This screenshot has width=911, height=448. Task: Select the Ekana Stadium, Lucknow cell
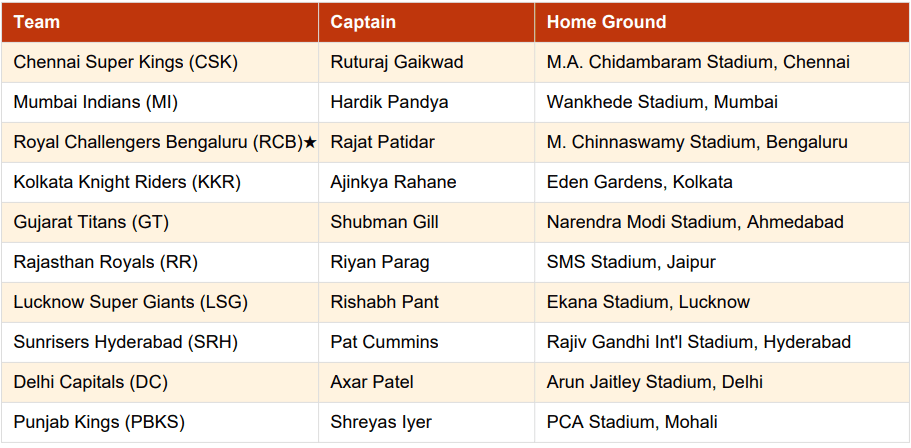(x=648, y=302)
